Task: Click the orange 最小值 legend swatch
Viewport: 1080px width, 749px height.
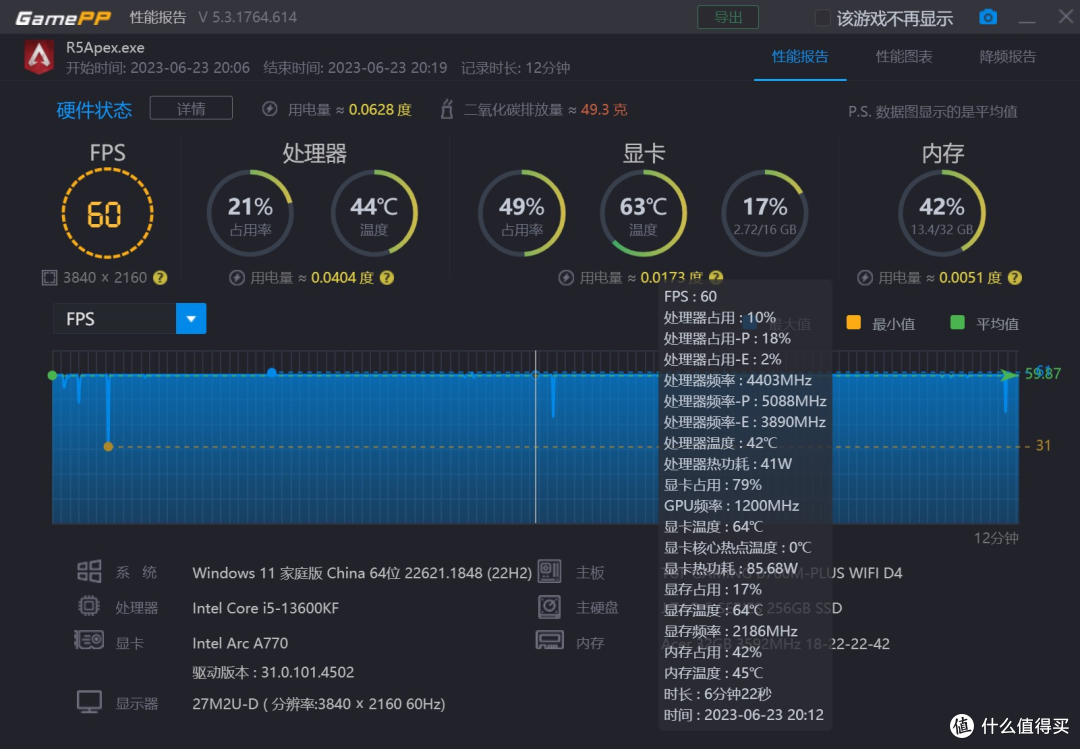Action: [x=853, y=322]
